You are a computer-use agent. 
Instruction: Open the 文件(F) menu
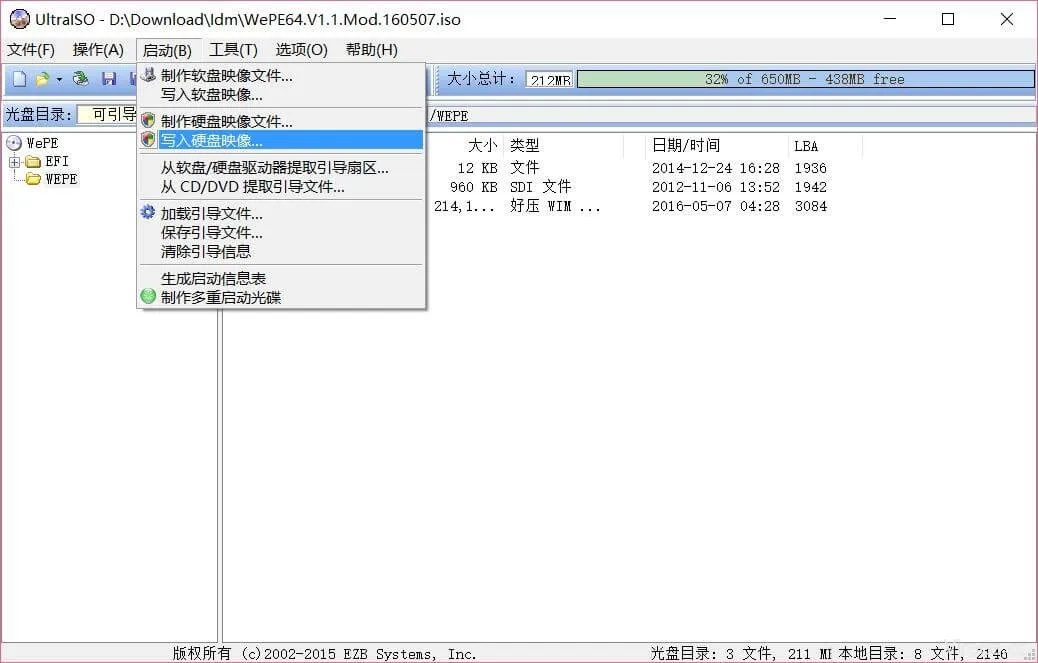[x=30, y=50]
